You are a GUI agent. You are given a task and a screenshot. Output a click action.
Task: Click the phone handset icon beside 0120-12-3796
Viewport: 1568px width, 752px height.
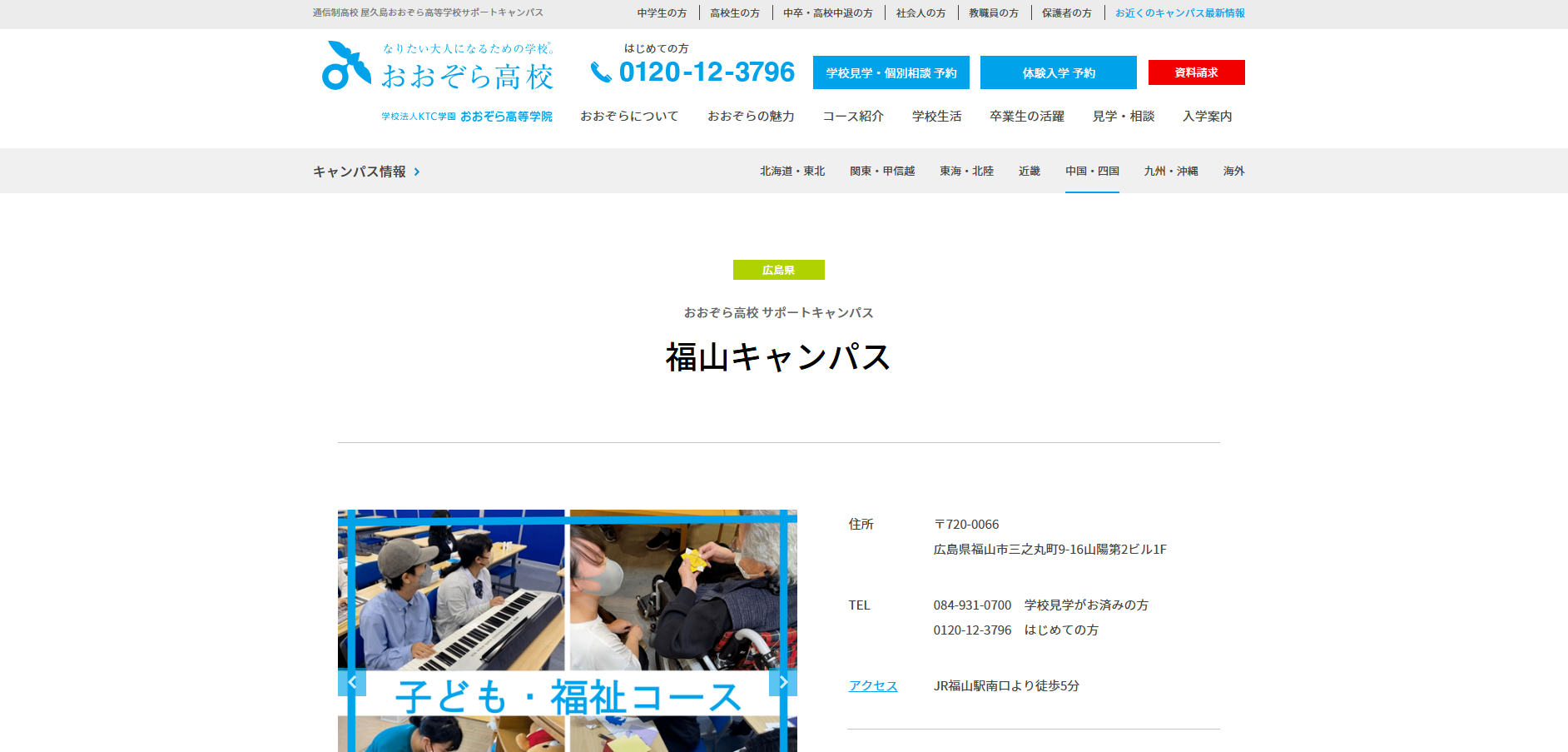click(601, 72)
